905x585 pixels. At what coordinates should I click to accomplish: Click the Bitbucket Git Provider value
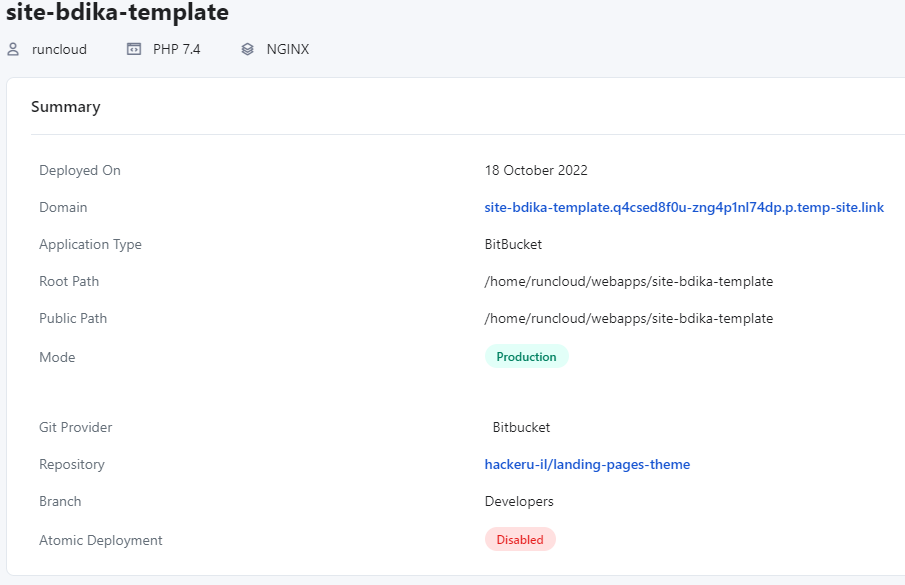(x=521, y=428)
